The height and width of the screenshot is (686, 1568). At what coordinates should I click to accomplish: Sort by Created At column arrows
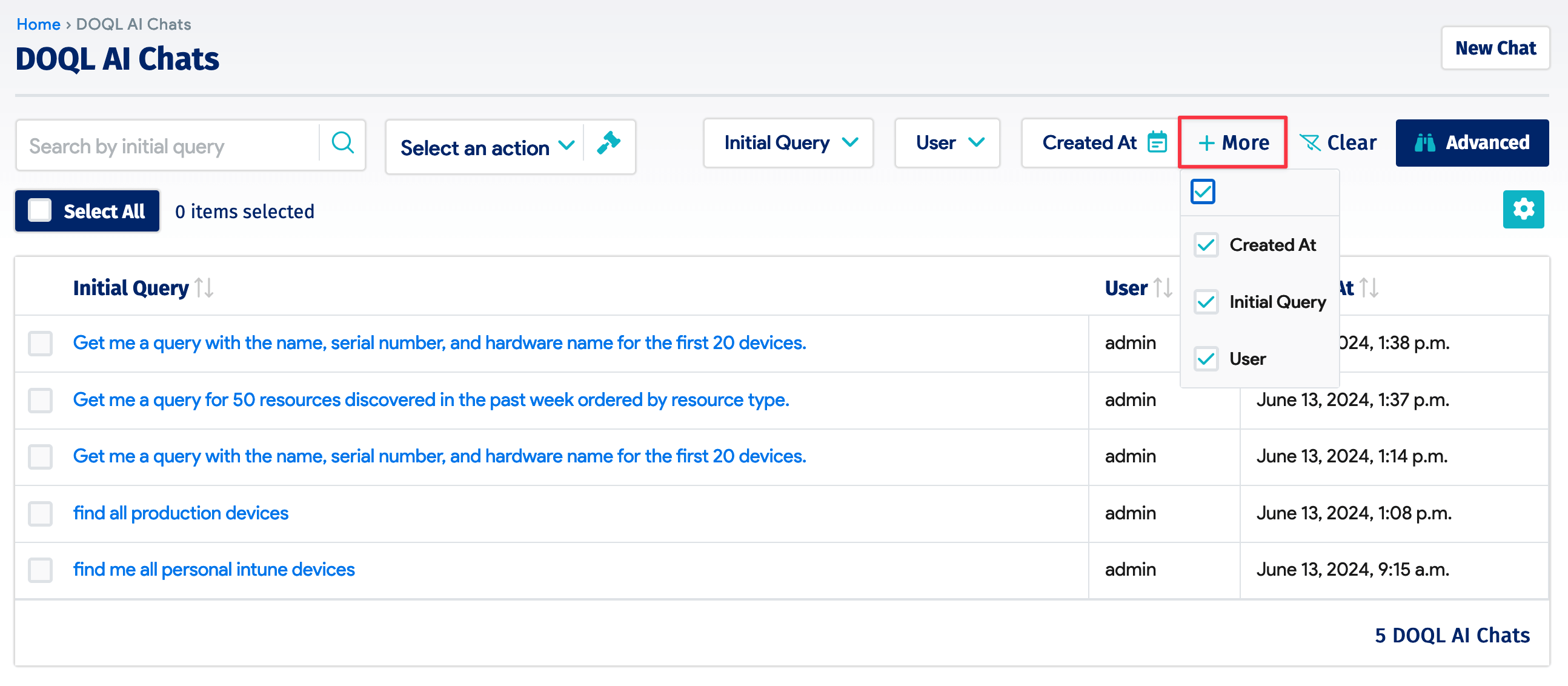[1368, 287]
